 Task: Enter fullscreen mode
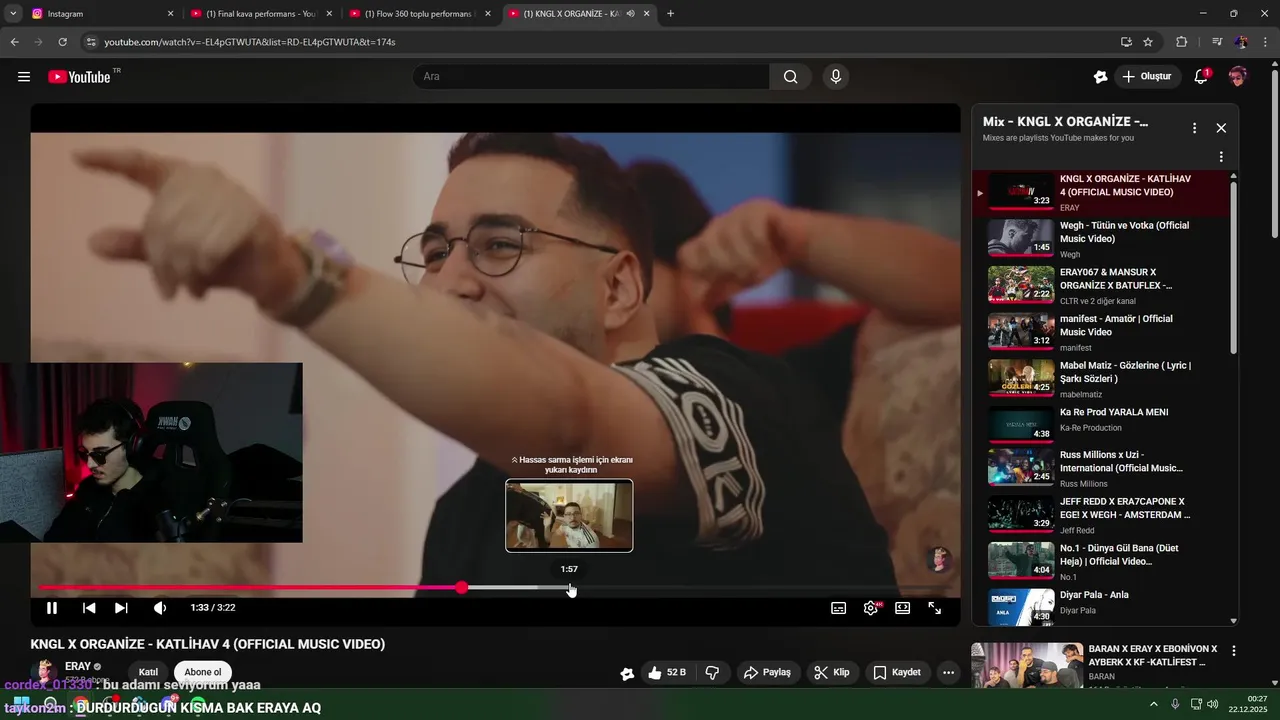pyautogui.click(x=935, y=608)
